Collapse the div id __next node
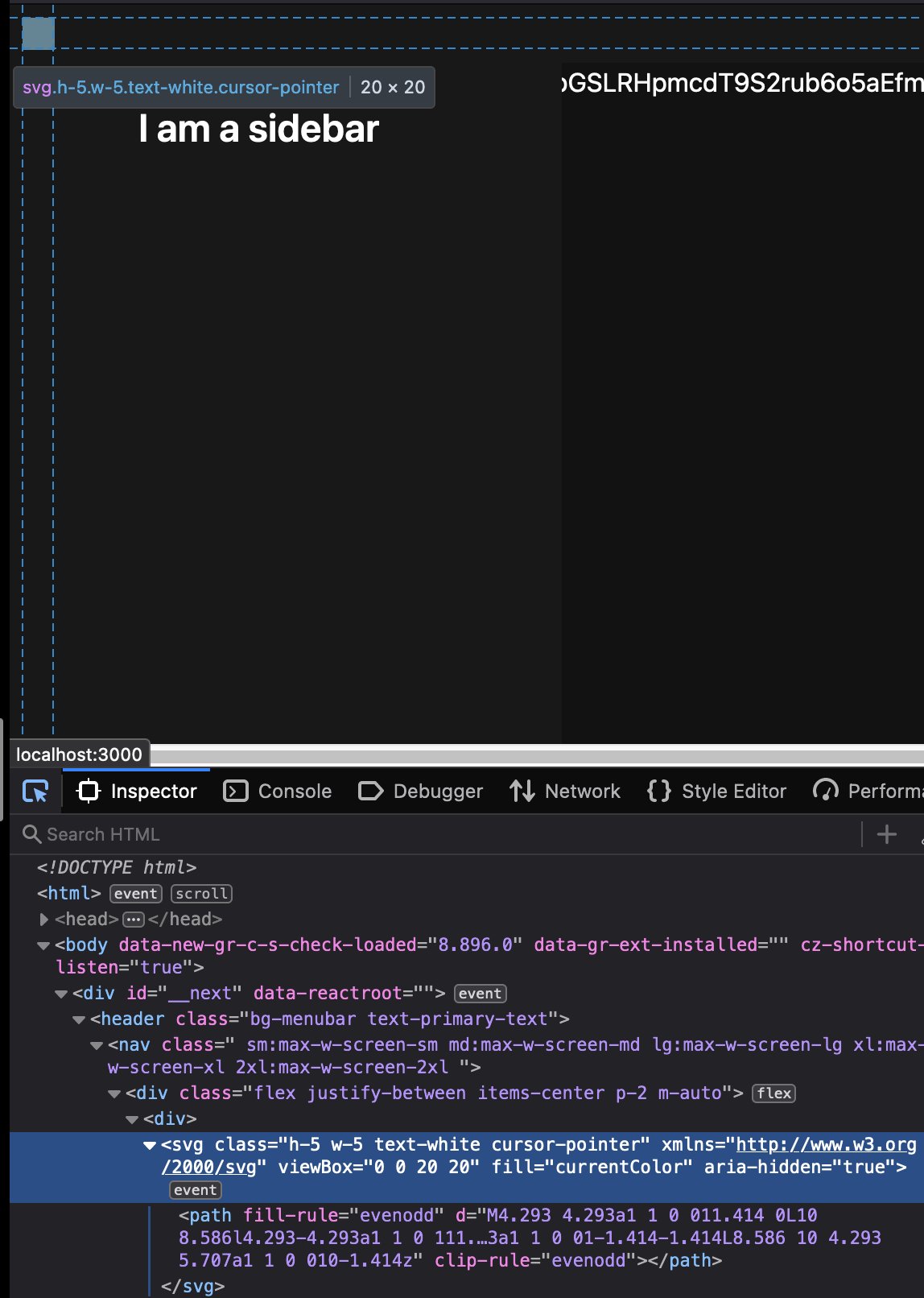The height and width of the screenshot is (1298, 924). (61, 994)
